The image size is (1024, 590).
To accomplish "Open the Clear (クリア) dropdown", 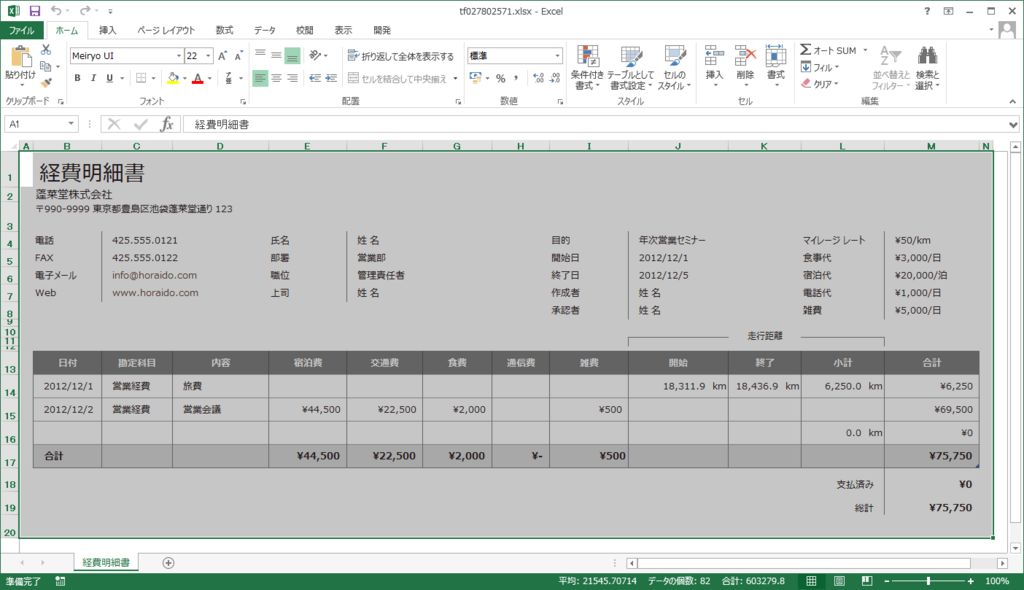I will pos(820,84).
